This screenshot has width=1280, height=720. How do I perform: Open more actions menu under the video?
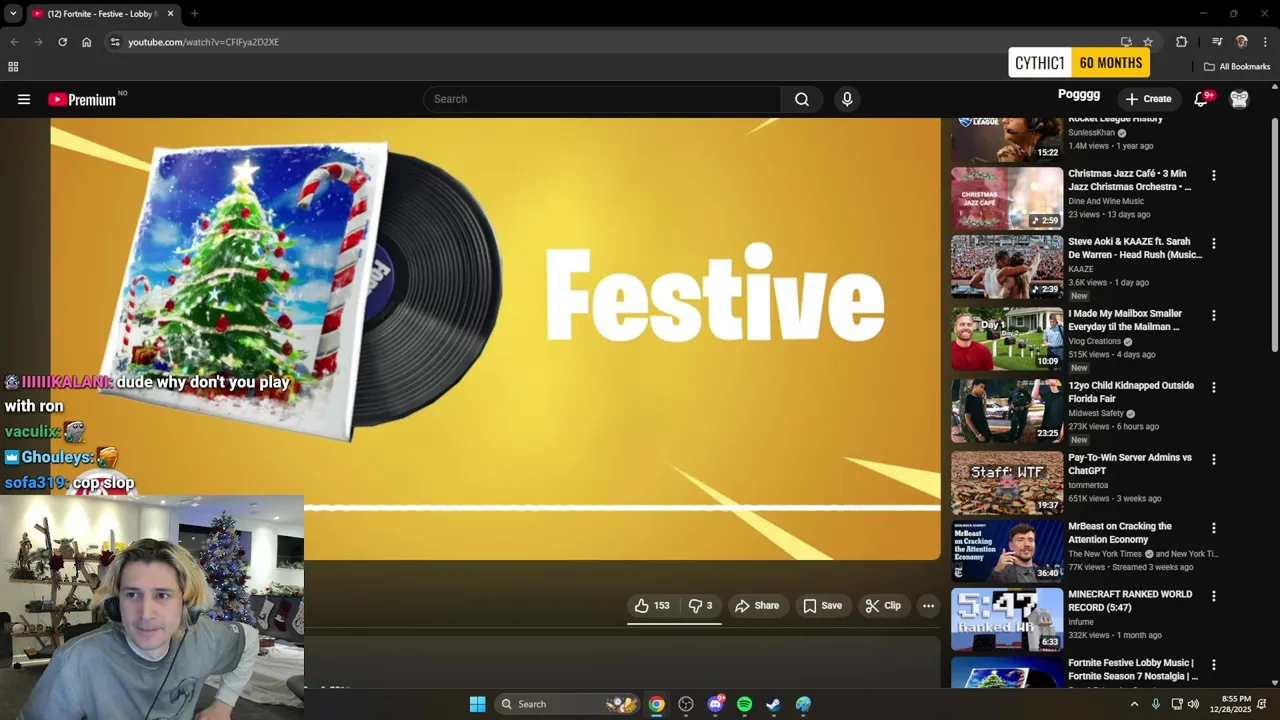[x=928, y=606]
